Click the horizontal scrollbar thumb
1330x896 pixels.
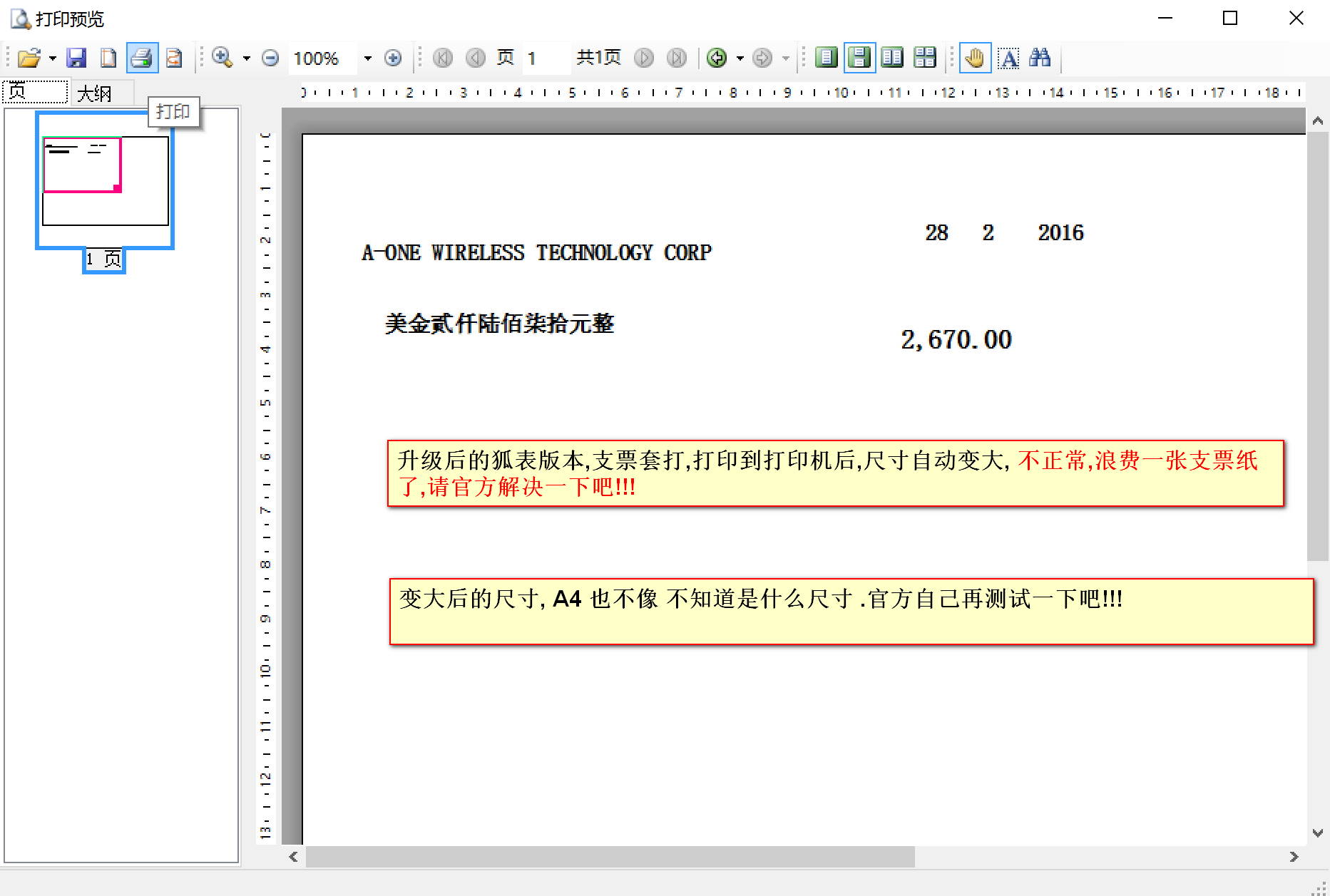[610, 857]
